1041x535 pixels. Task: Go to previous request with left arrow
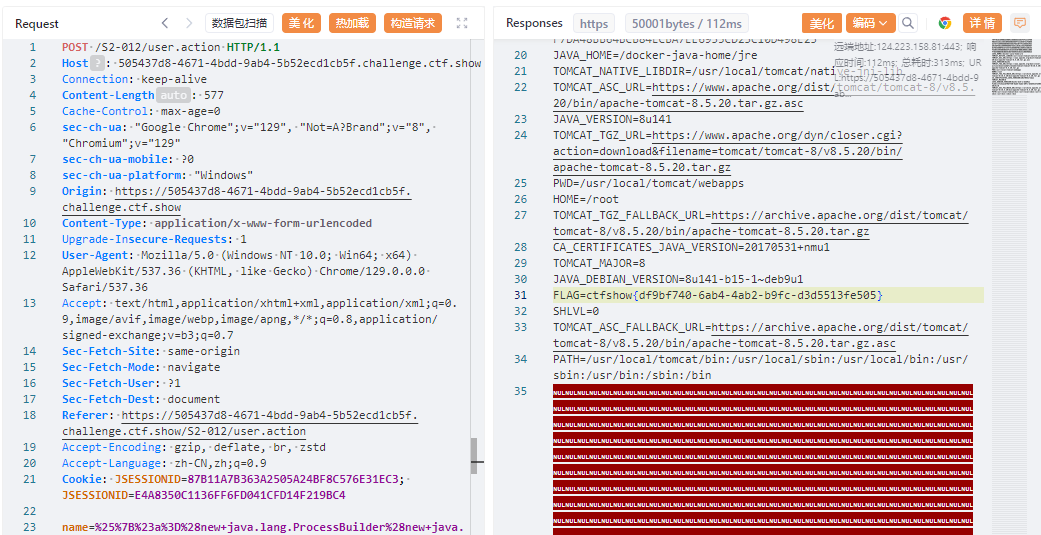(x=165, y=23)
